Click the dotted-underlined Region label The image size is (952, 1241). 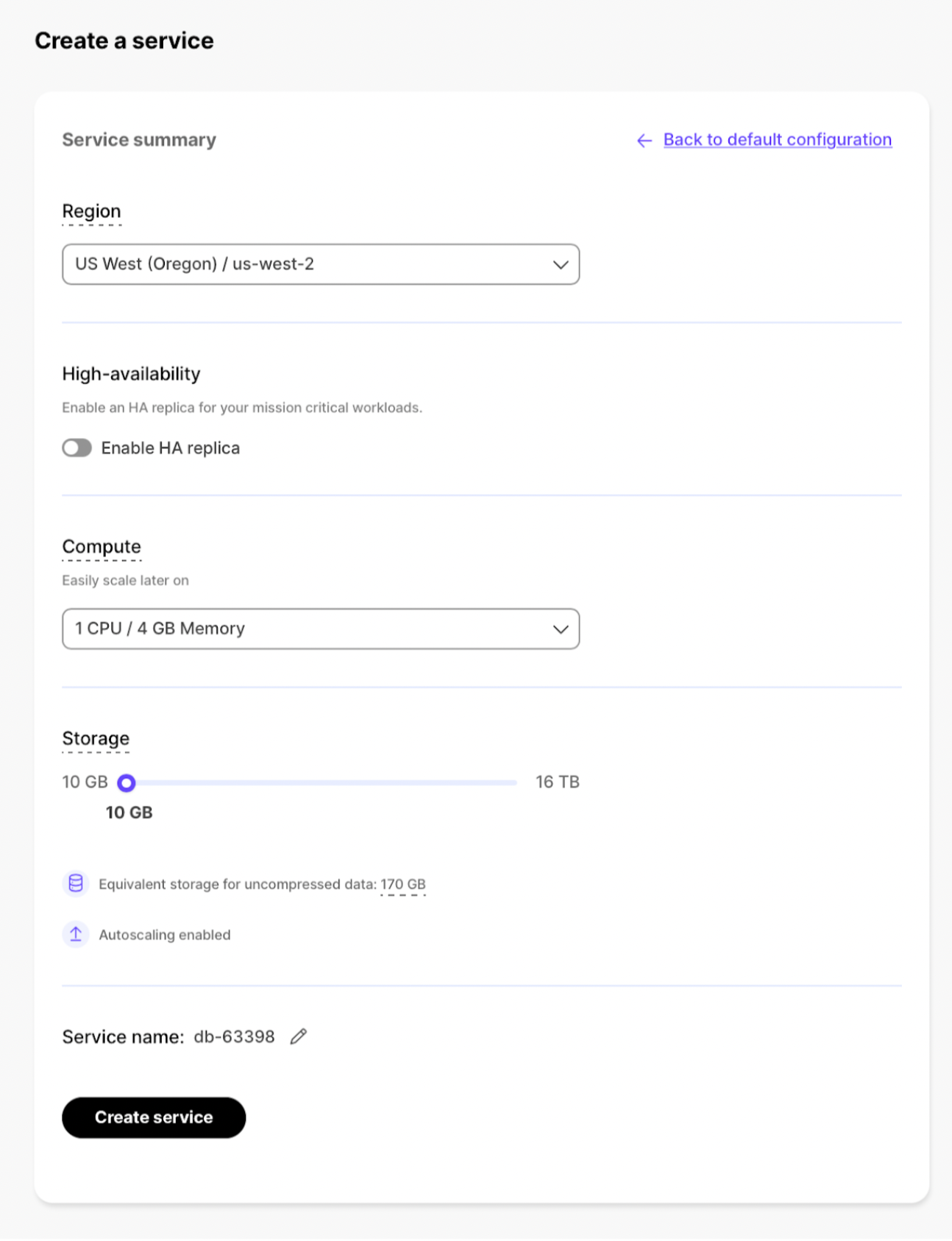pyautogui.click(x=91, y=212)
